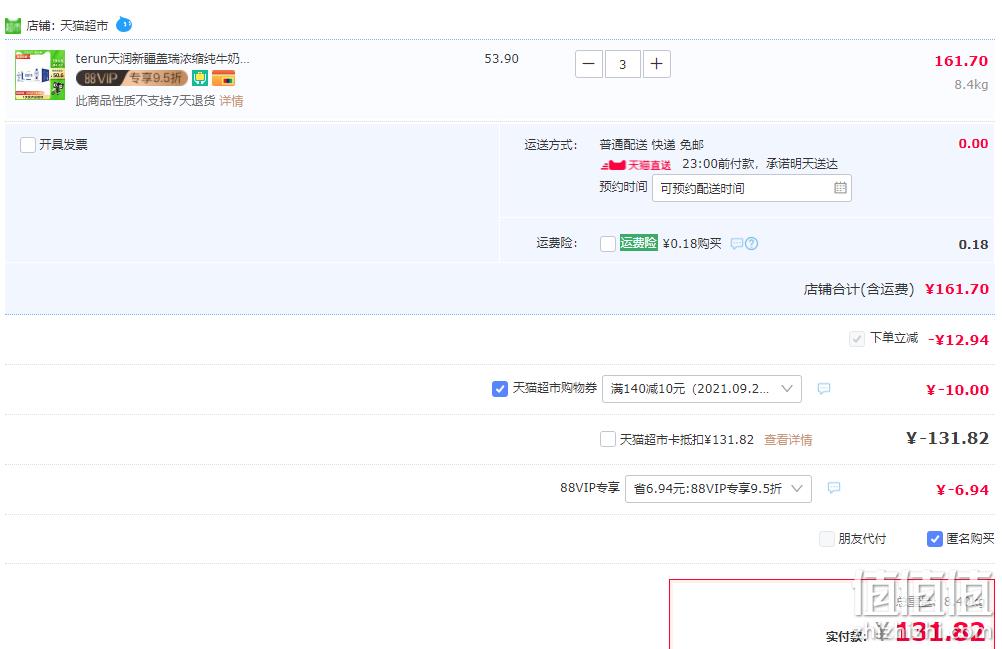
Task: Click the unit price 53.90
Action: [502, 59]
